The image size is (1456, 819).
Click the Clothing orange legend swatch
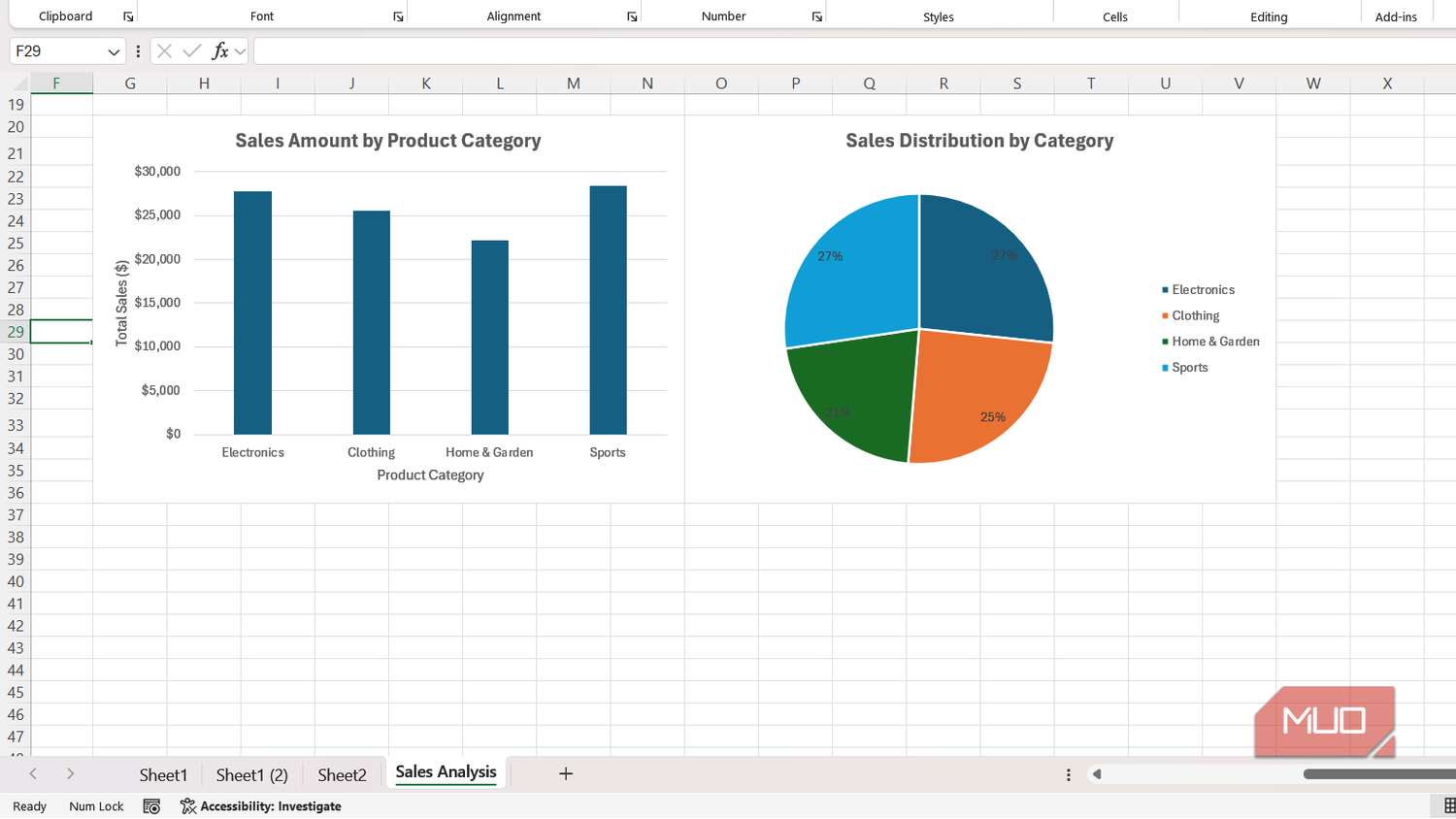point(1165,316)
